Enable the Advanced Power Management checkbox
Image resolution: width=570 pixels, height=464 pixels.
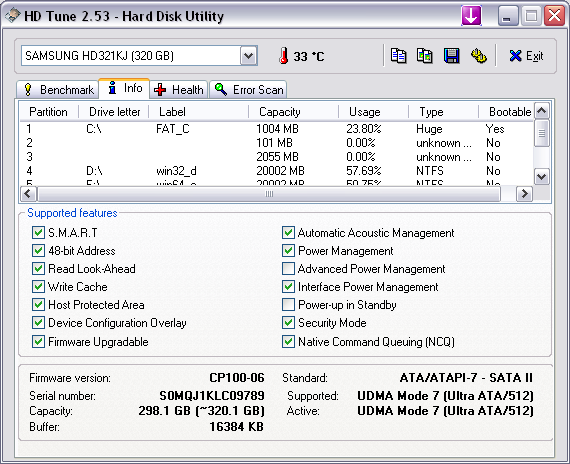click(288, 268)
